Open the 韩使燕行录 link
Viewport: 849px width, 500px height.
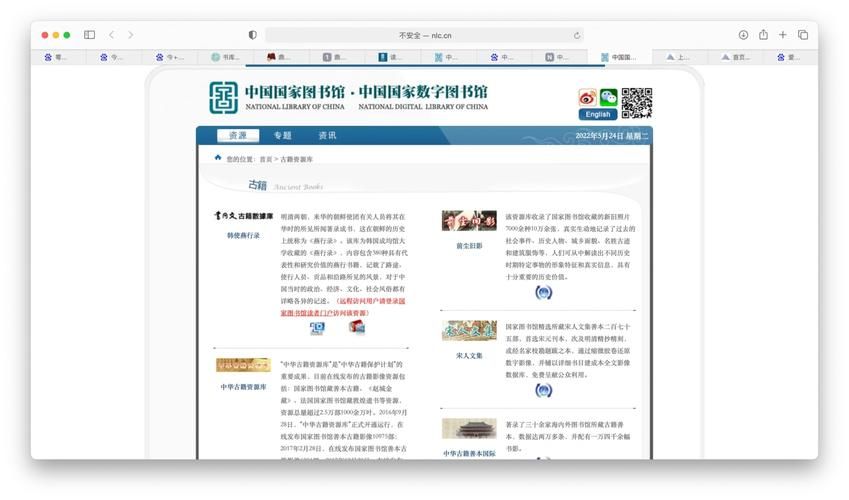pyautogui.click(x=243, y=236)
